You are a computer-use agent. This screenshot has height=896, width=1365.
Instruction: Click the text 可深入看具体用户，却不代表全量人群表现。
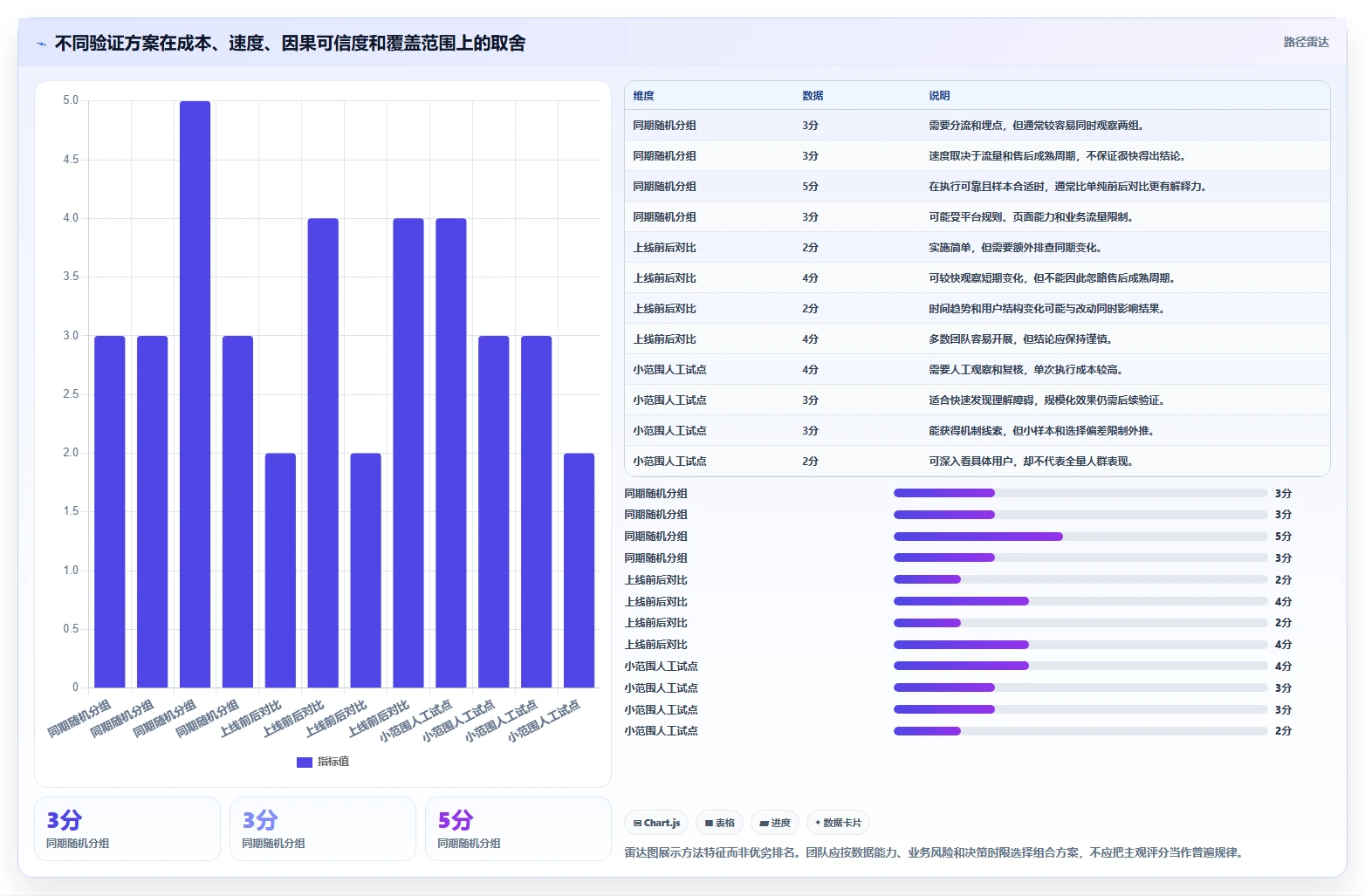(1031, 462)
